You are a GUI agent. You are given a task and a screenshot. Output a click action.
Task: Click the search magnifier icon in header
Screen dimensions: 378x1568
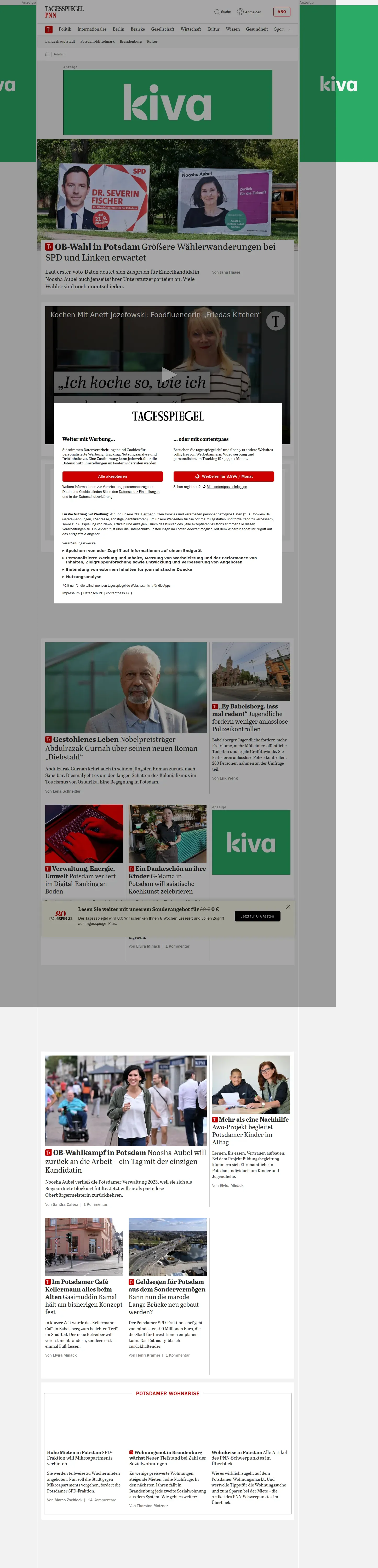[217, 11]
